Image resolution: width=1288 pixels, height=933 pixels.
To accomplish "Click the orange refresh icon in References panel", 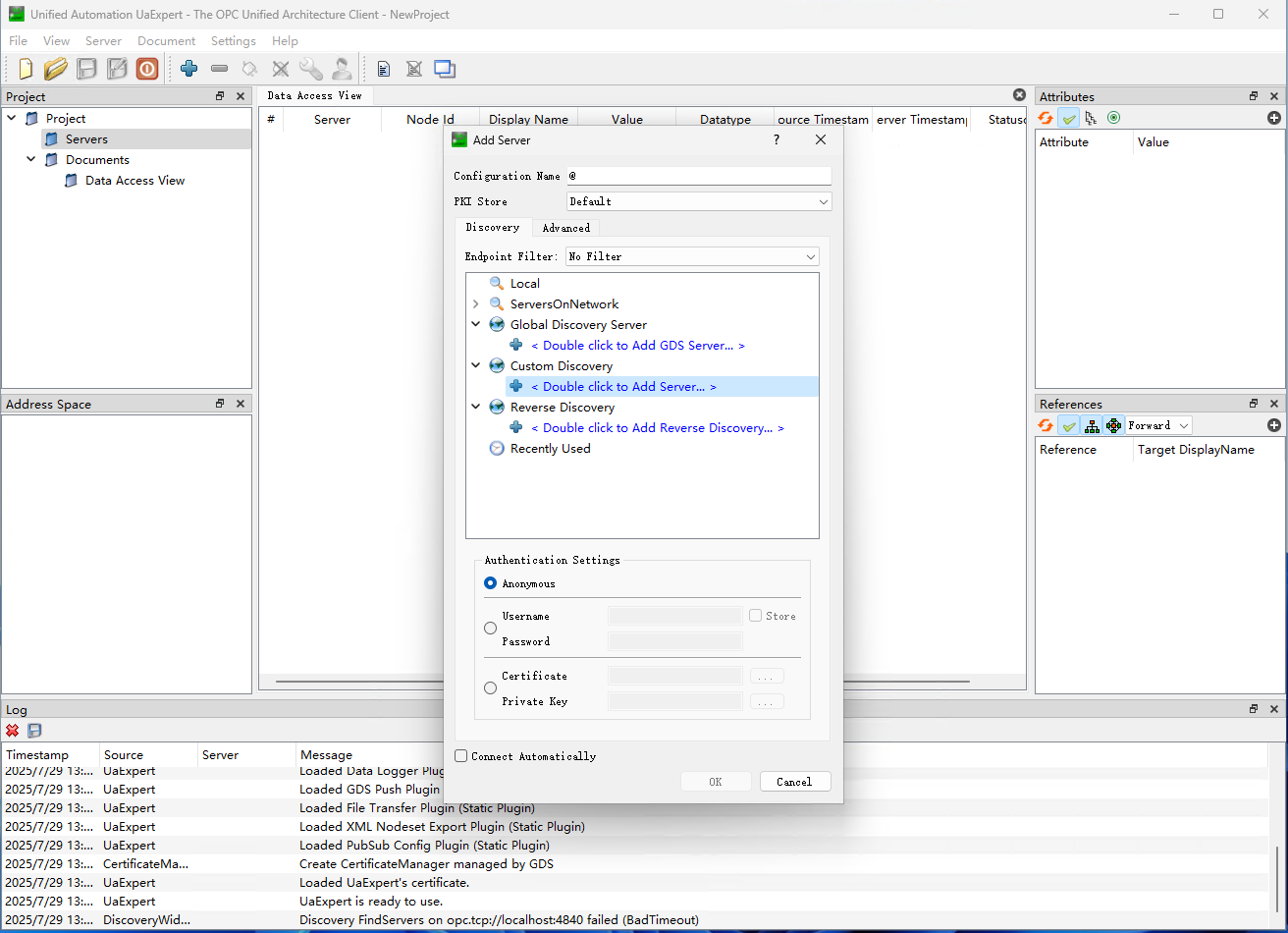I will [1046, 425].
